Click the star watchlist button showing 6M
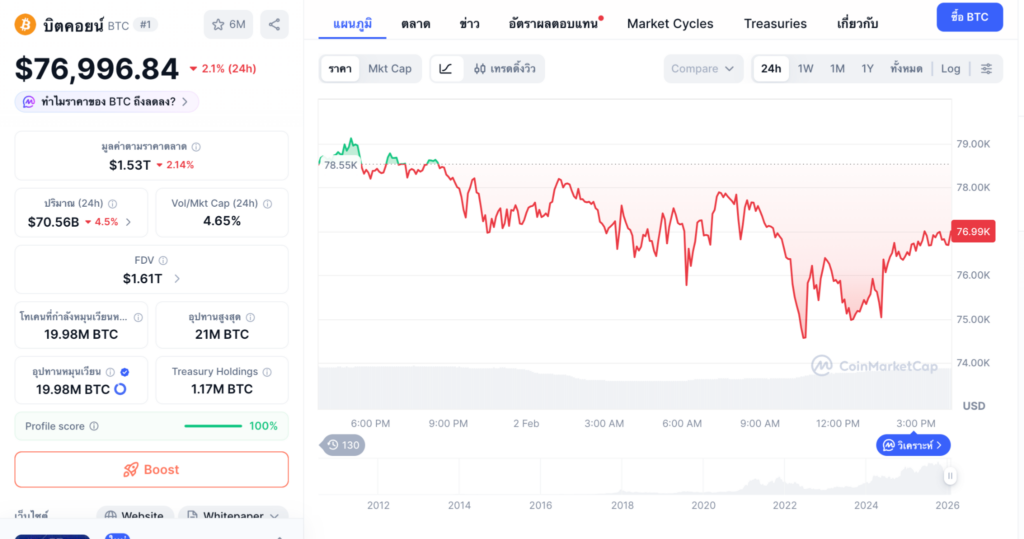Image resolution: width=1024 pixels, height=539 pixels. (228, 24)
